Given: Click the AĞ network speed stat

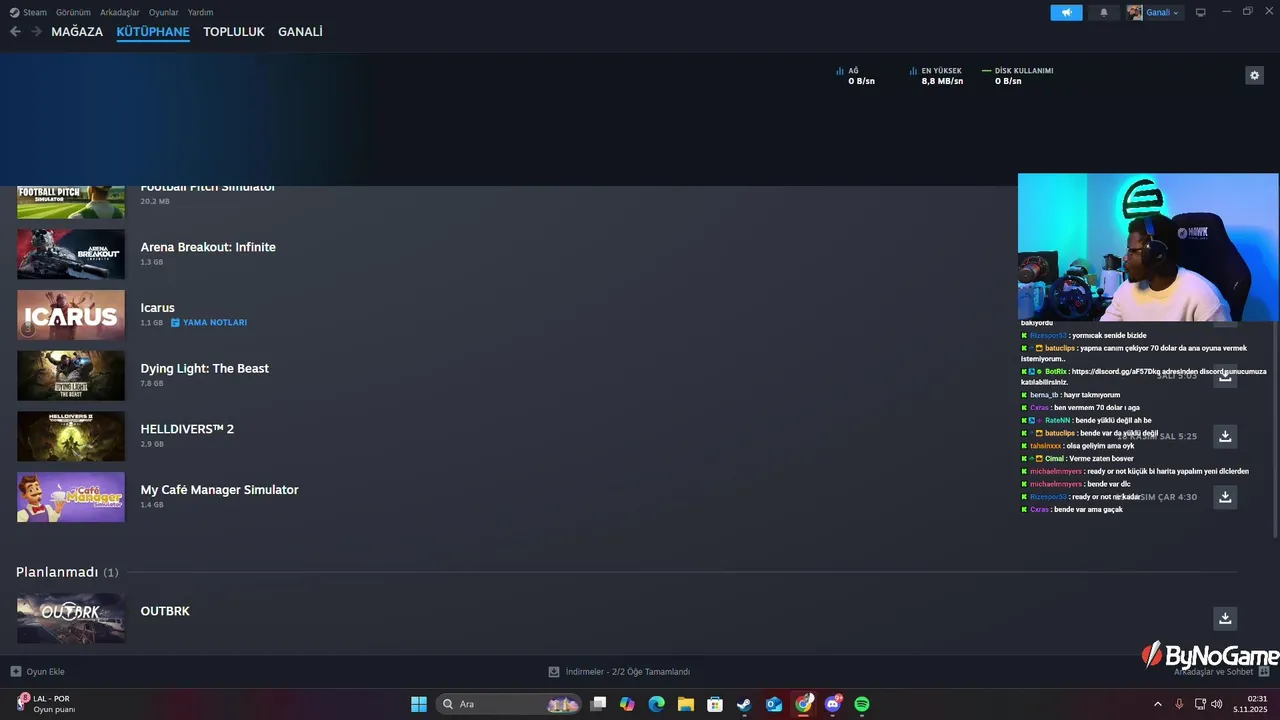Looking at the screenshot, I should tap(856, 76).
